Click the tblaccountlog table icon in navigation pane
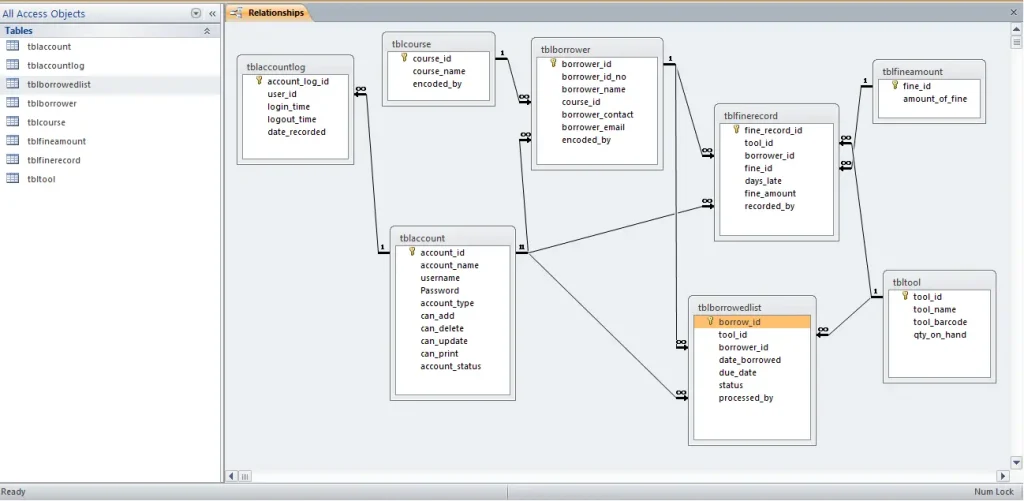The width and height of the screenshot is (1024, 501). 12,66
